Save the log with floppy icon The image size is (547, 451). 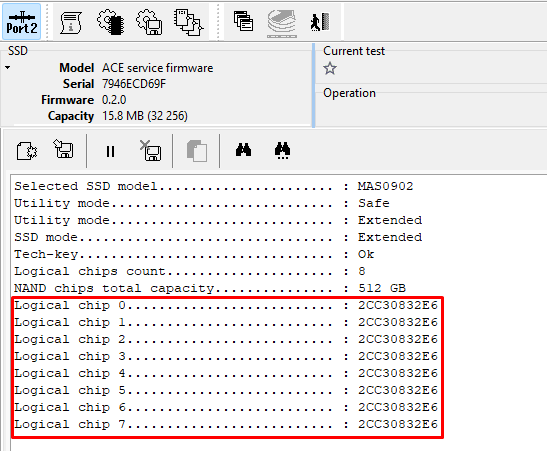pyautogui.click(x=63, y=149)
